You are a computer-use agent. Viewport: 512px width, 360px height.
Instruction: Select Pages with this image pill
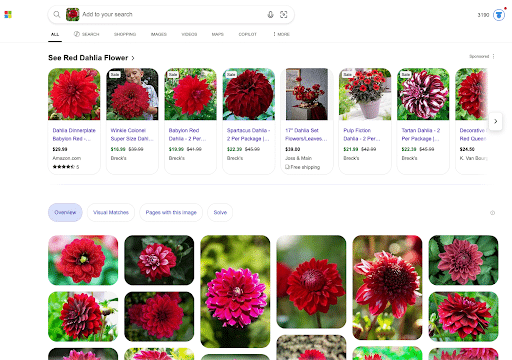coord(171,212)
